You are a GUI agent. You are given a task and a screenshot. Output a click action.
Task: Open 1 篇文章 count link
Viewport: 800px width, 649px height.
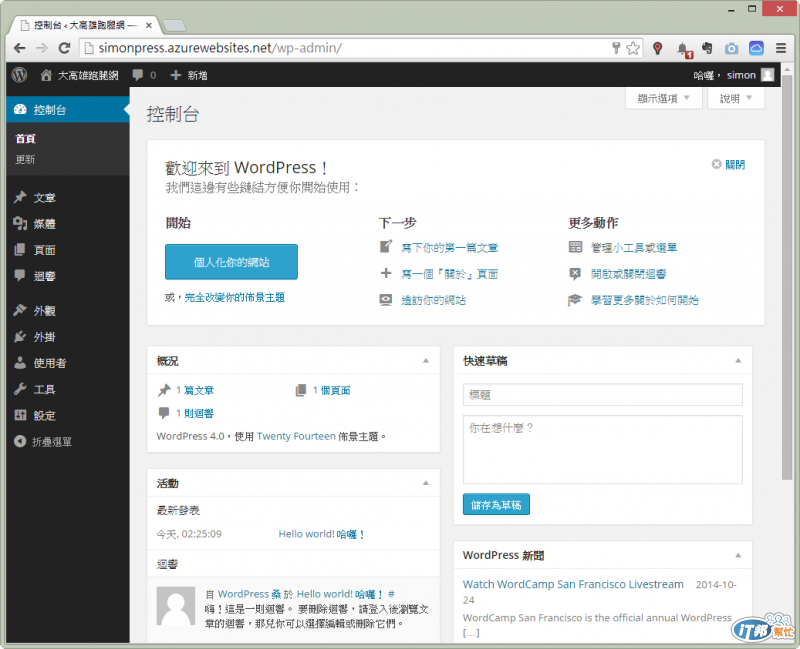195,390
